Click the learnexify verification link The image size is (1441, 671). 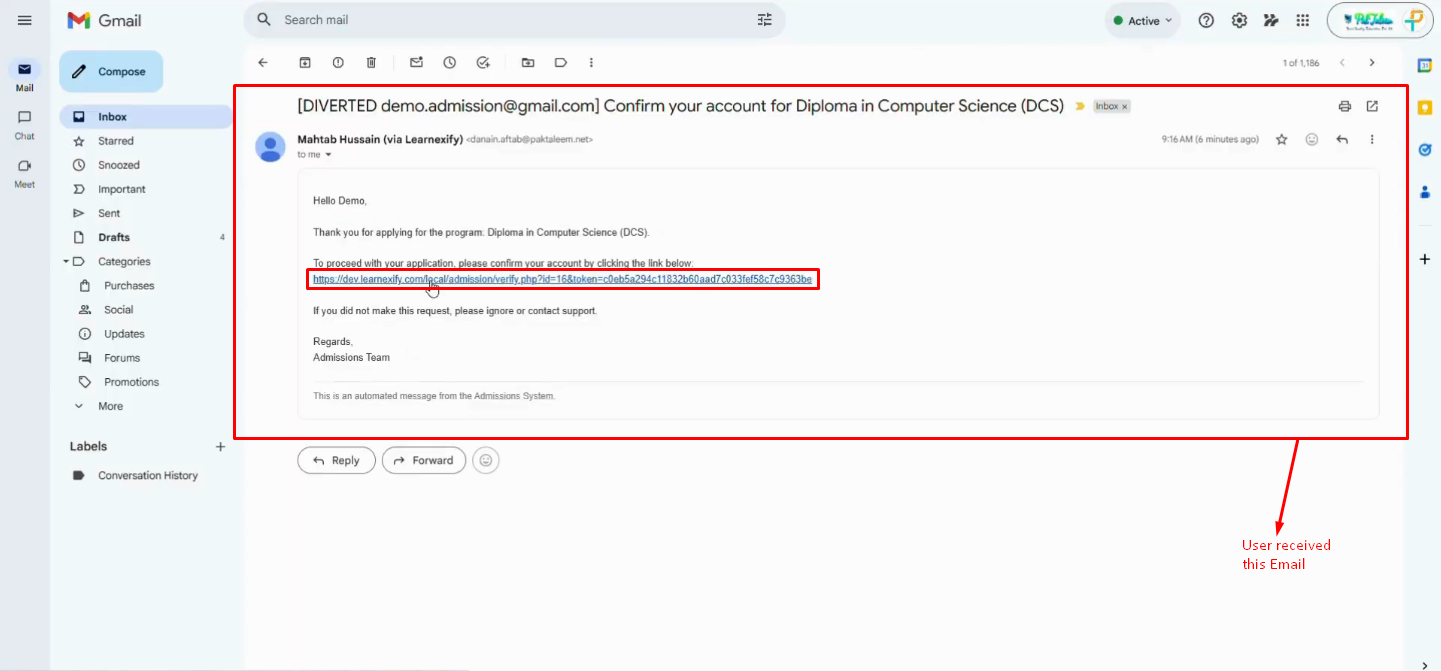click(x=562, y=280)
